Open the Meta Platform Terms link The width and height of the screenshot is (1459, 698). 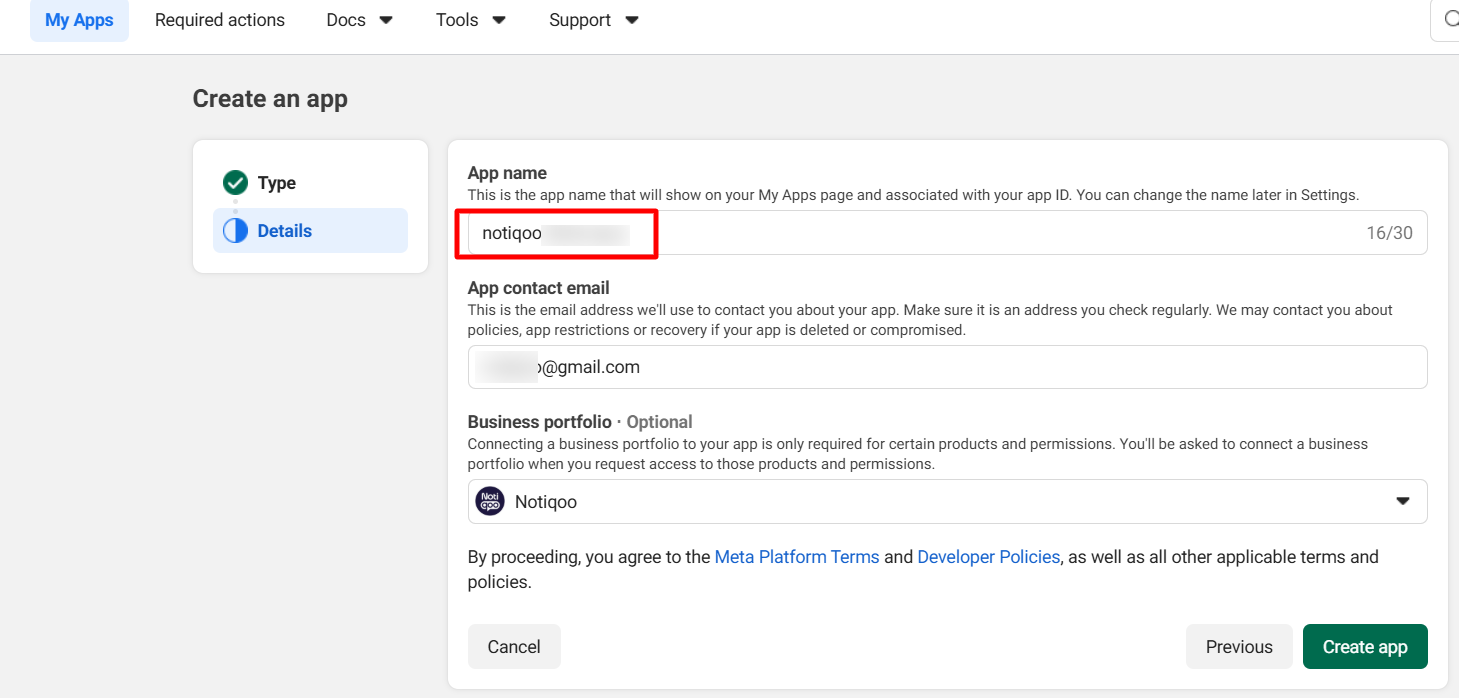[796, 556]
